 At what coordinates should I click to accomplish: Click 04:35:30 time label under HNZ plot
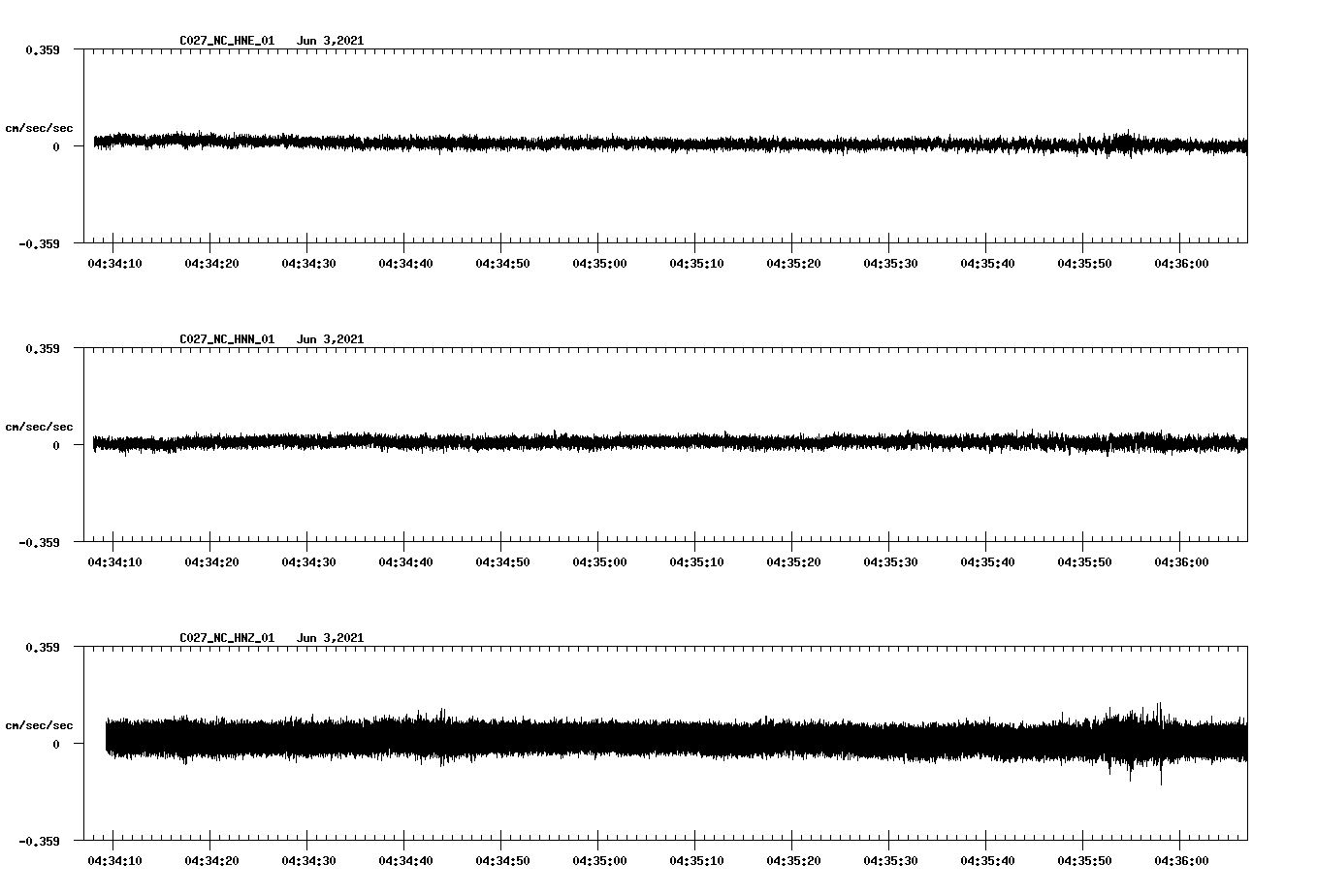890,861
